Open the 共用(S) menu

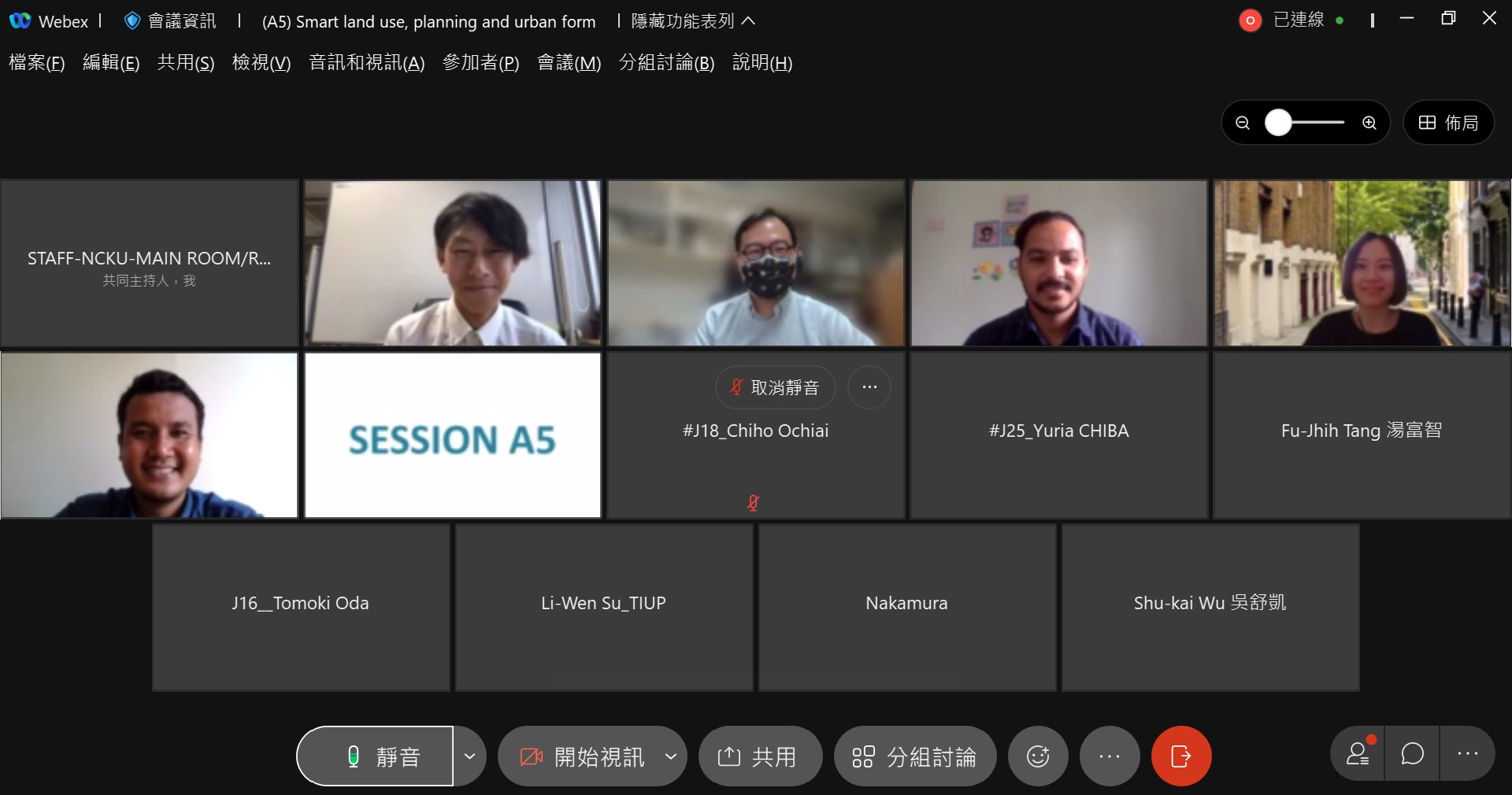pos(186,63)
